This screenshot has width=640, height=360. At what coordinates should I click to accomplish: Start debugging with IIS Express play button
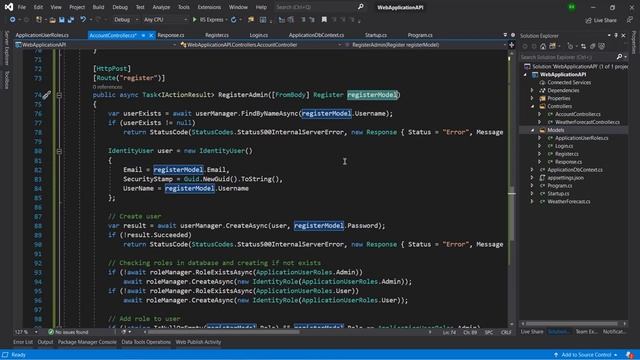pyautogui.click(x=195, y=20)
